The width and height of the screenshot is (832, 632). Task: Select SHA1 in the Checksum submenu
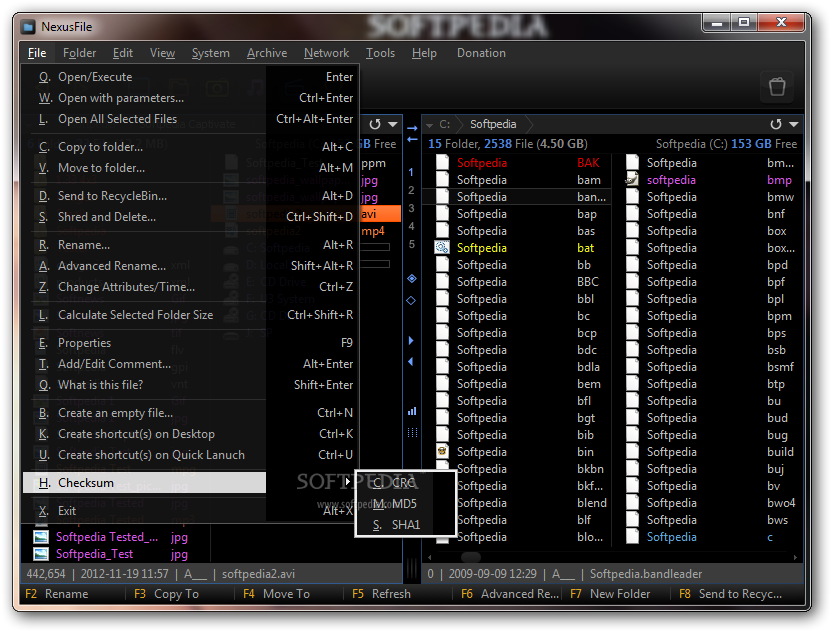tap(405, 525)
